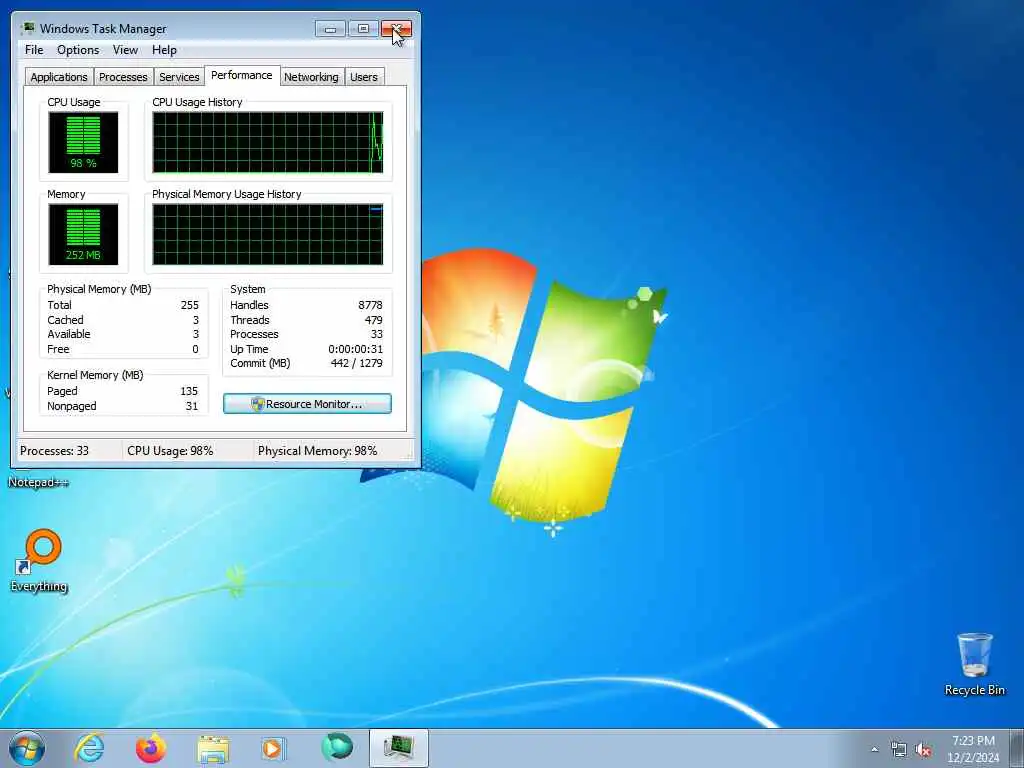Click the status bar text Physical Memory: 98%
Screen dimensions: 1024x768
(x=317, y=451)
